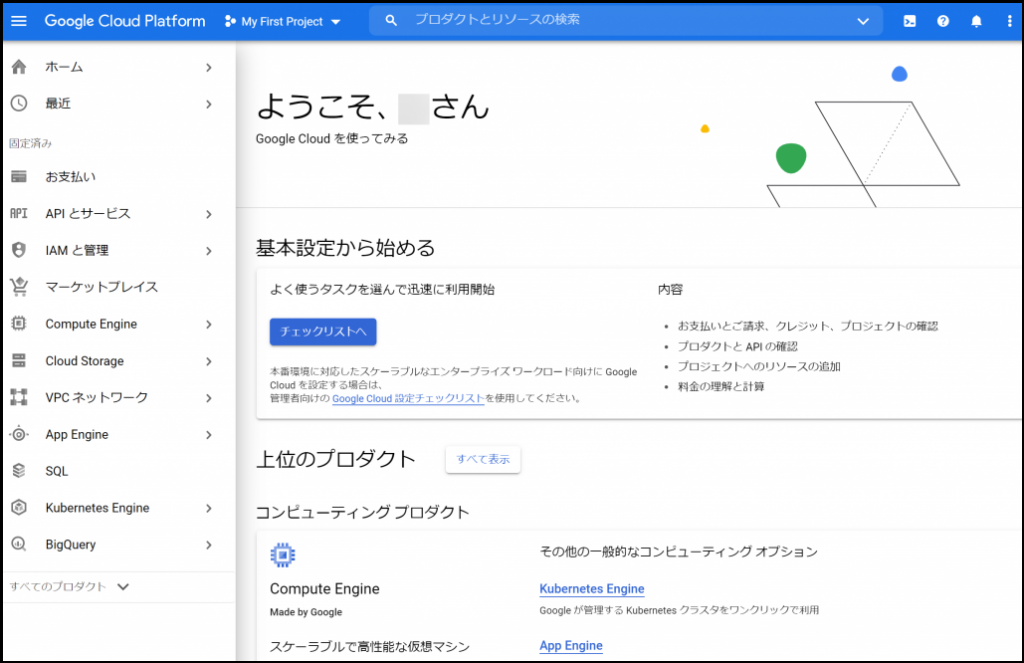Expand API とサービス submenu chevron
This screenshot has width=1024, height=663.
(209, 214)
